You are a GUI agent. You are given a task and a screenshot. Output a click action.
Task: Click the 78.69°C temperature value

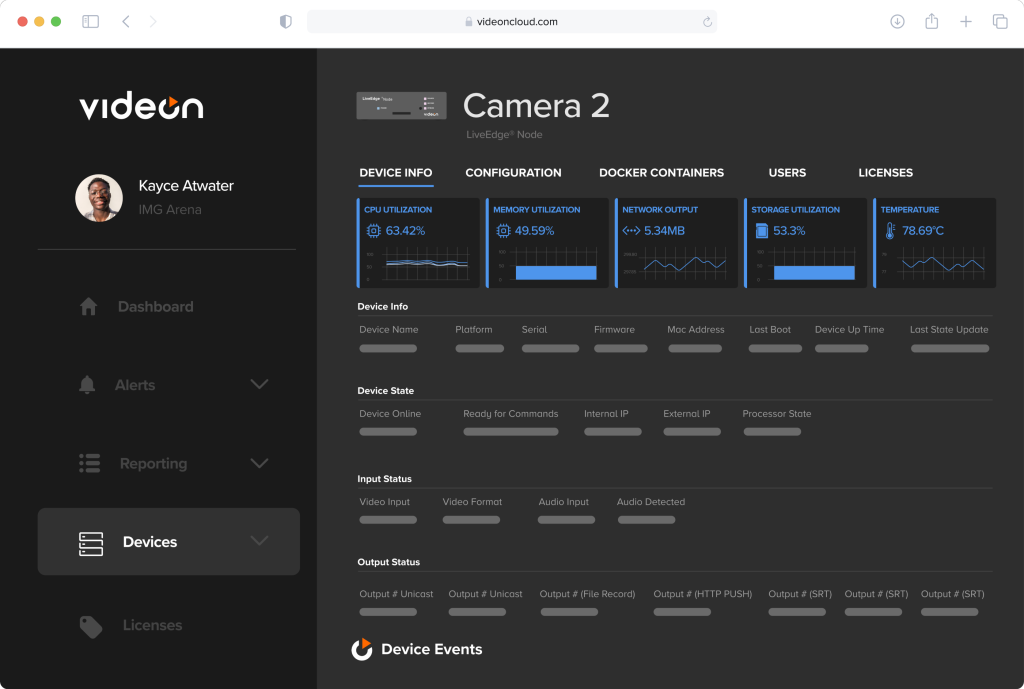tap(923, 231)
